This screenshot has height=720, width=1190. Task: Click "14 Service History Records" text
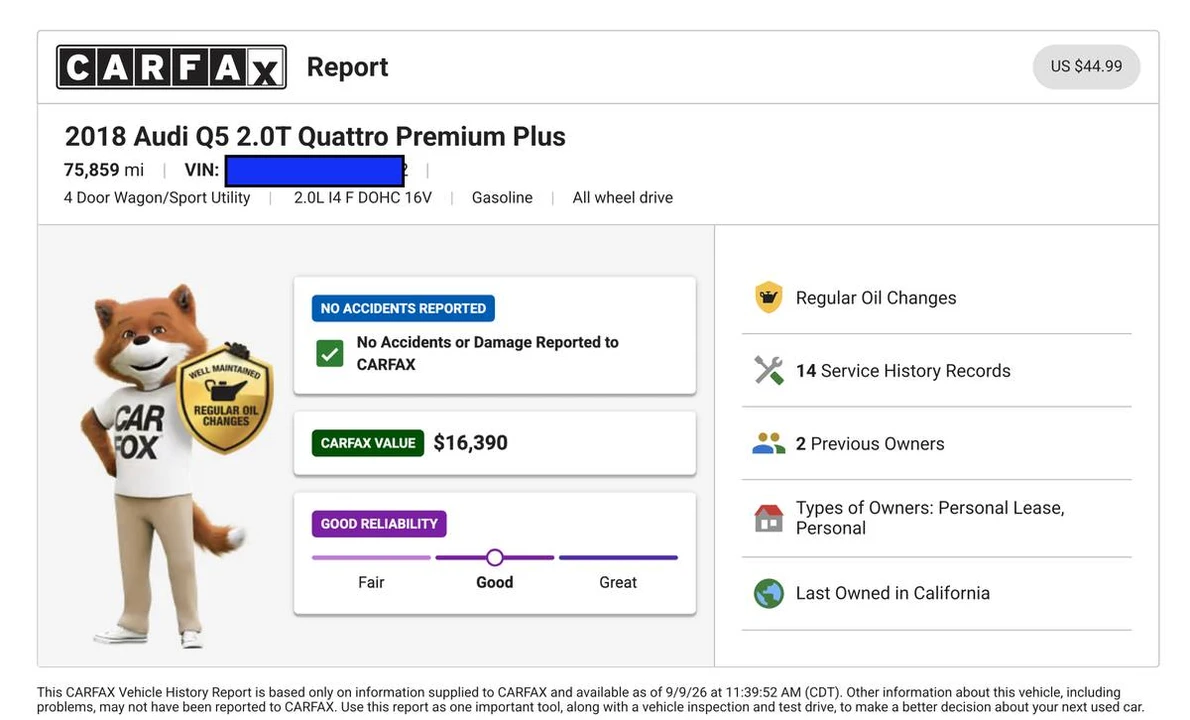pos(903,371)
